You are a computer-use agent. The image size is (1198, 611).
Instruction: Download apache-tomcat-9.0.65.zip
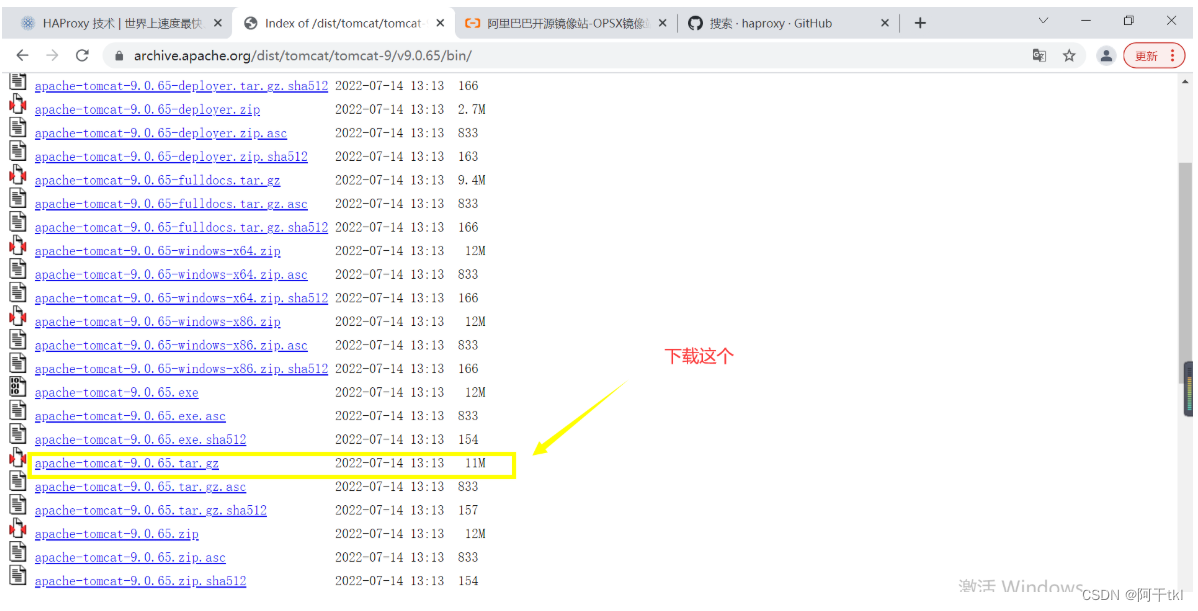[116, 534]
